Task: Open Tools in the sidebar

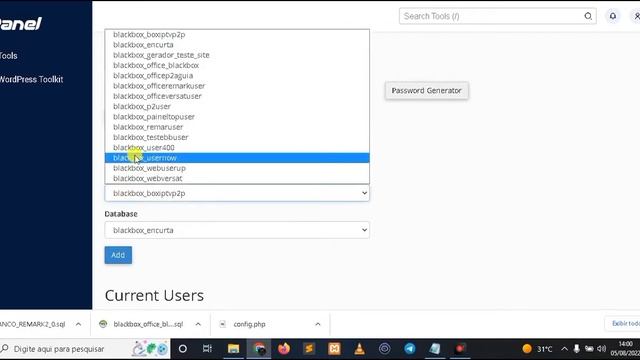Action: point(9,56)
